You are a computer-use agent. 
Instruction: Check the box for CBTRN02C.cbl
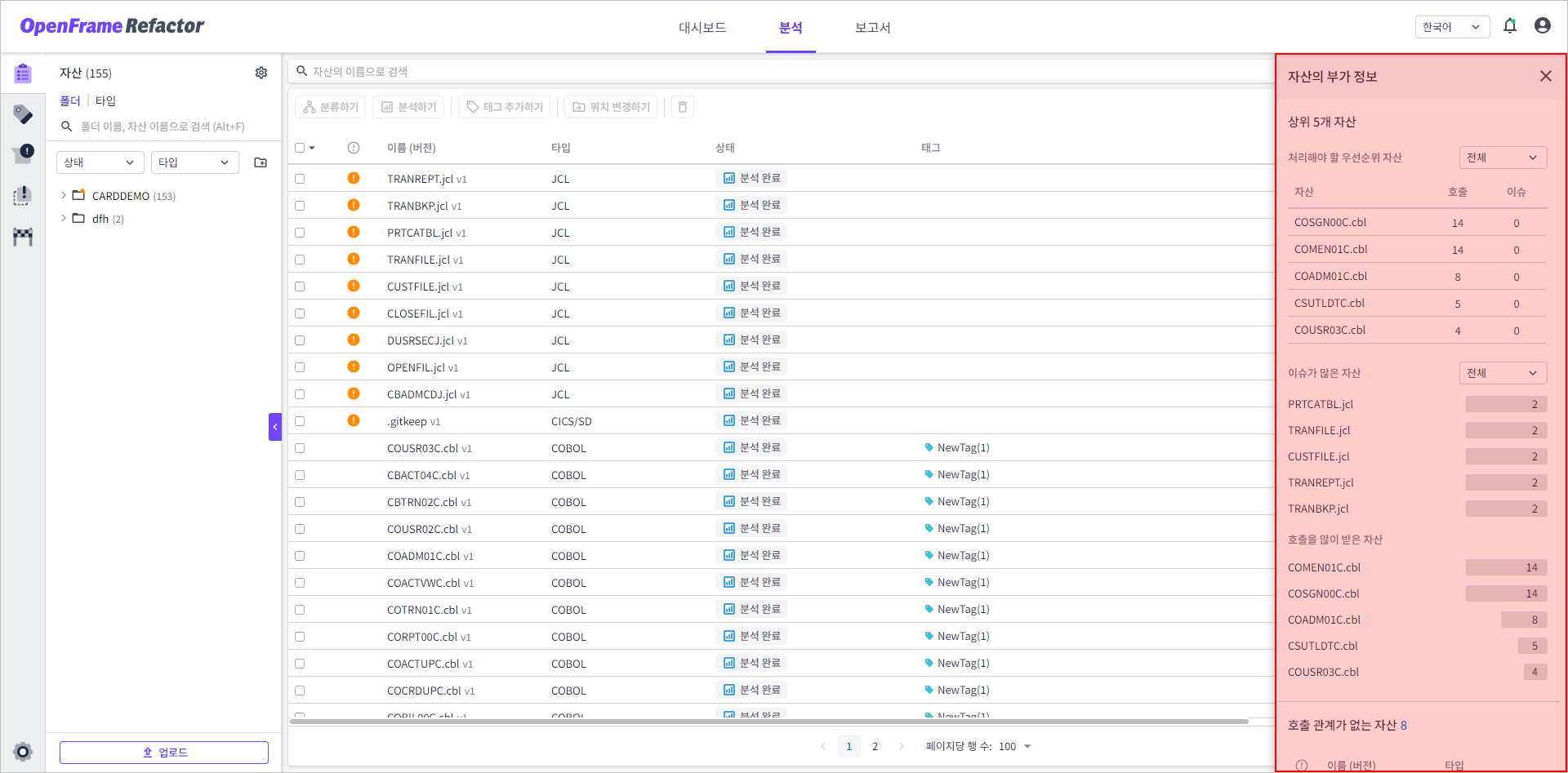pos(300,502)
